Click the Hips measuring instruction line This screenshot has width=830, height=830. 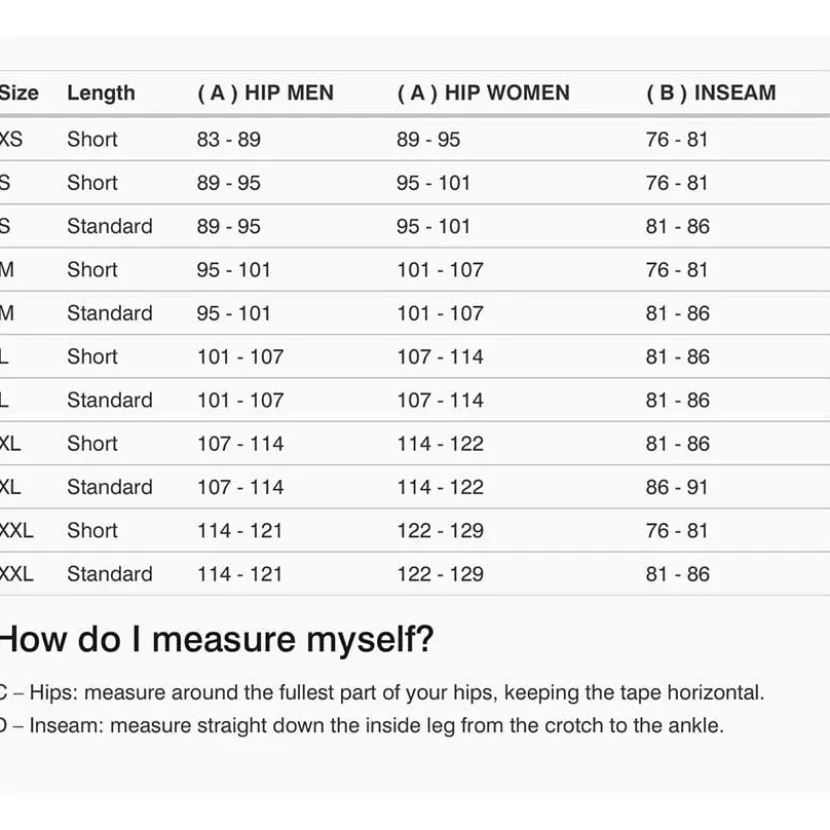382,692
